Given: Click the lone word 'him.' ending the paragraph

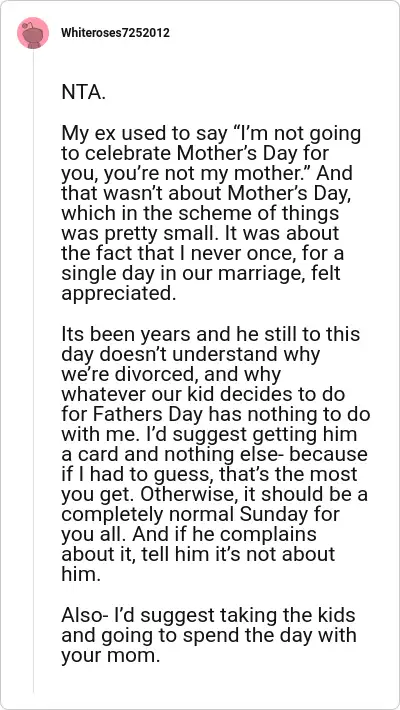Looking at the screenshot, I should (80, 574).
